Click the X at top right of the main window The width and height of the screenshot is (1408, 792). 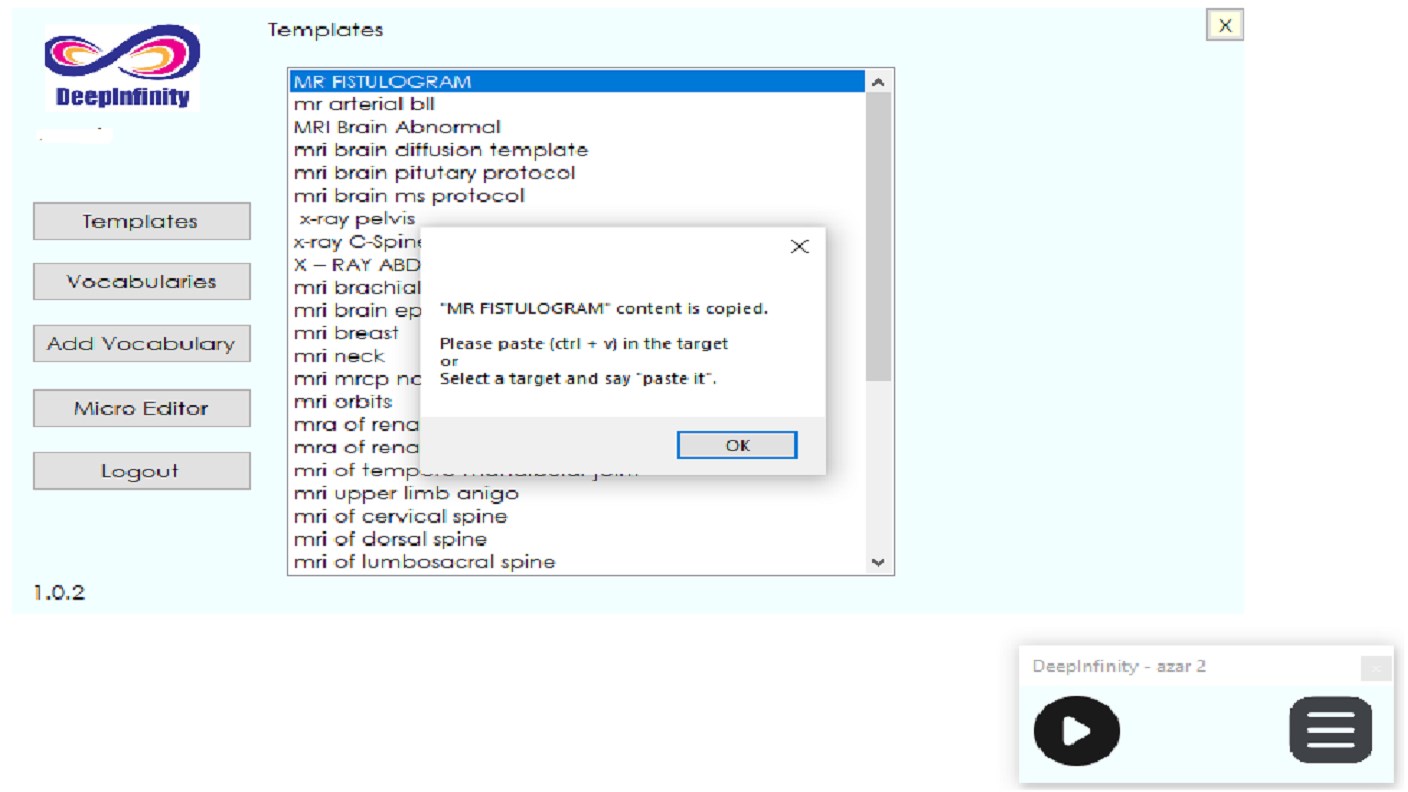[1225, 25]
